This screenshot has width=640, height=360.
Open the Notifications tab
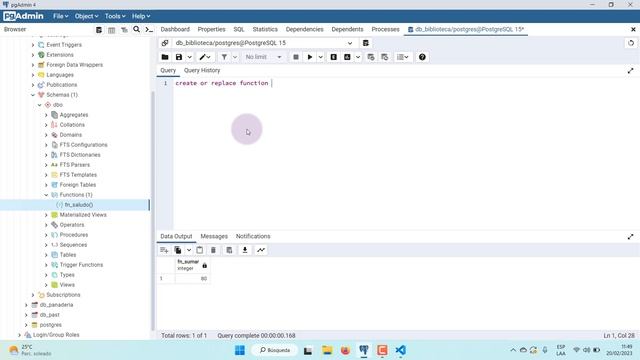point(253,236)
